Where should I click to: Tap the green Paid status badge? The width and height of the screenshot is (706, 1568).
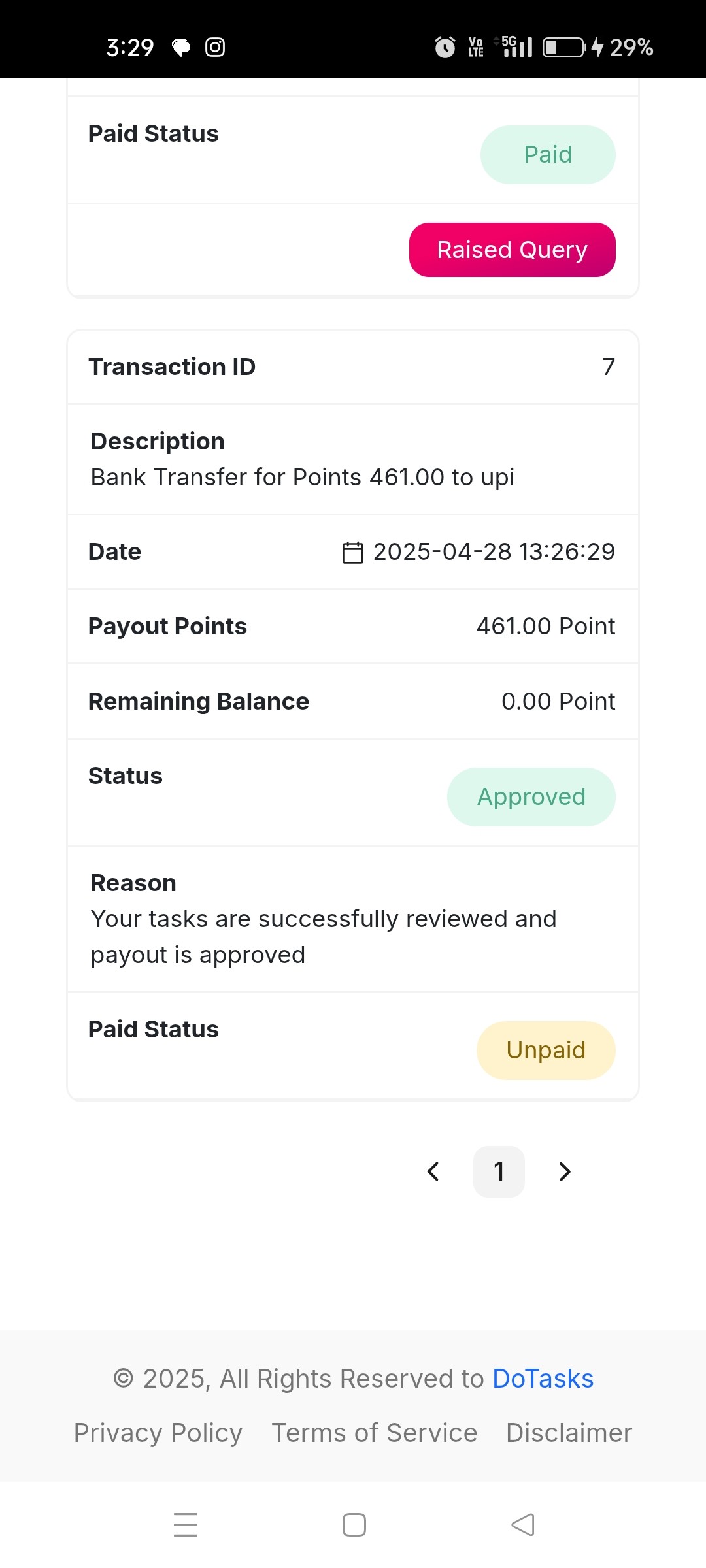(548, 155)
